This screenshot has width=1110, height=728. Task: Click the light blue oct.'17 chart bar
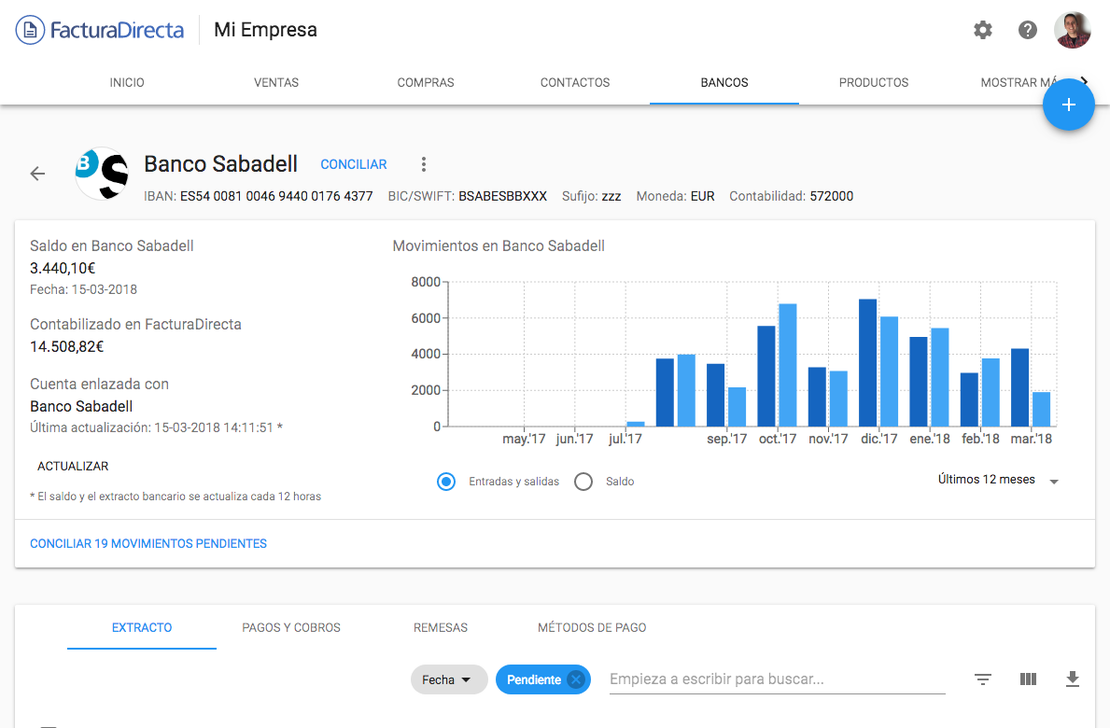click(788, 365)
